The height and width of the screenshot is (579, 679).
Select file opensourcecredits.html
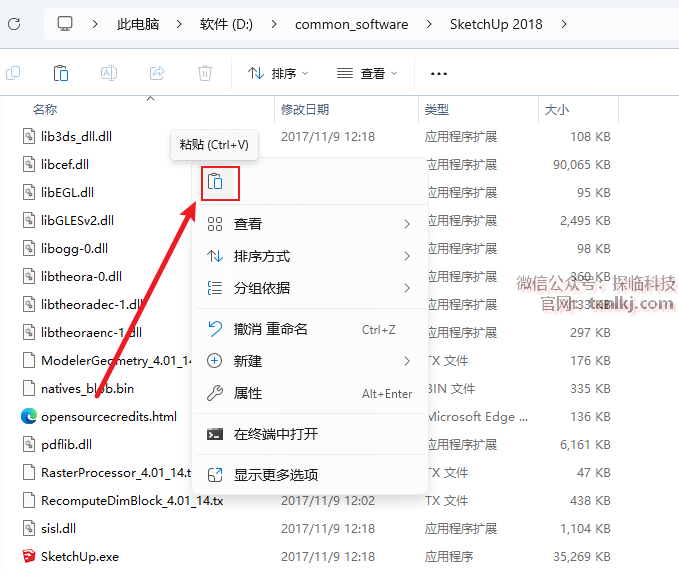tap(109, 416)
